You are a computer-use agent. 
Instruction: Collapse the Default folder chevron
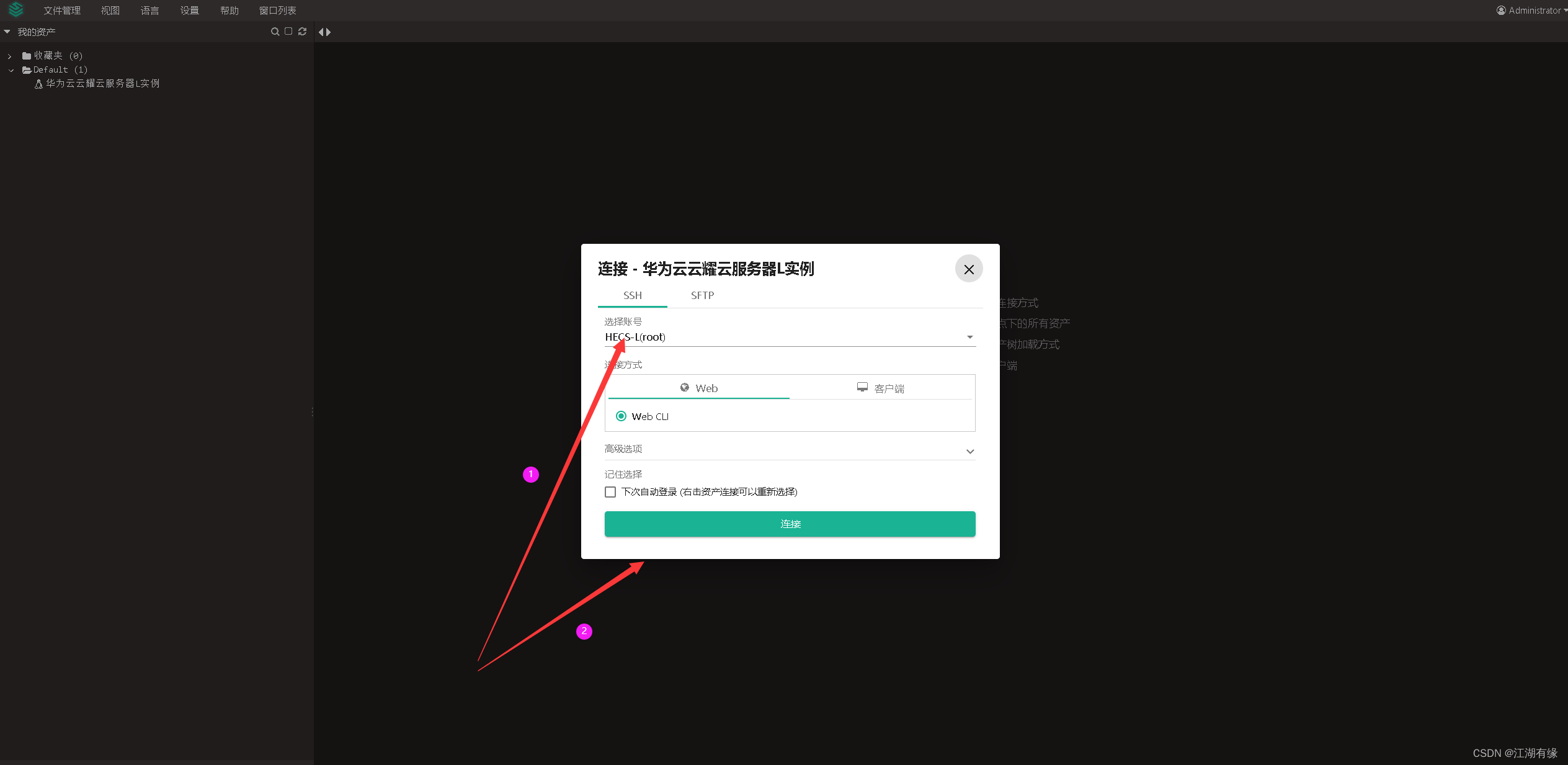tap(11, 71)
